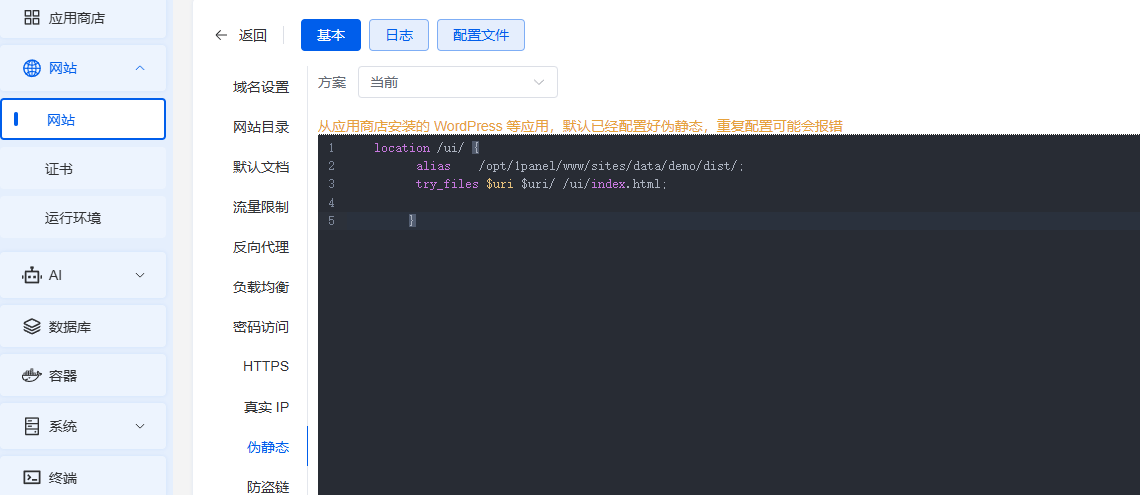Open the 方案 scheme dropdown
The height and width of the screenshot is (495, 1140).
click(458, 82)
